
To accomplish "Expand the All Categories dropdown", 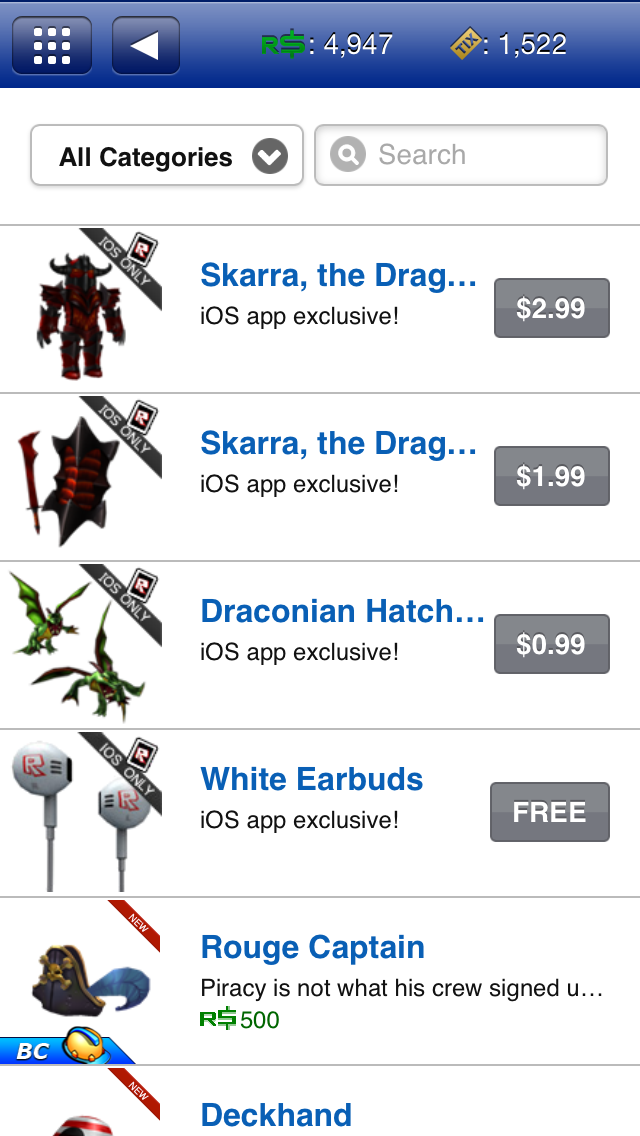I will pos(167,155).
